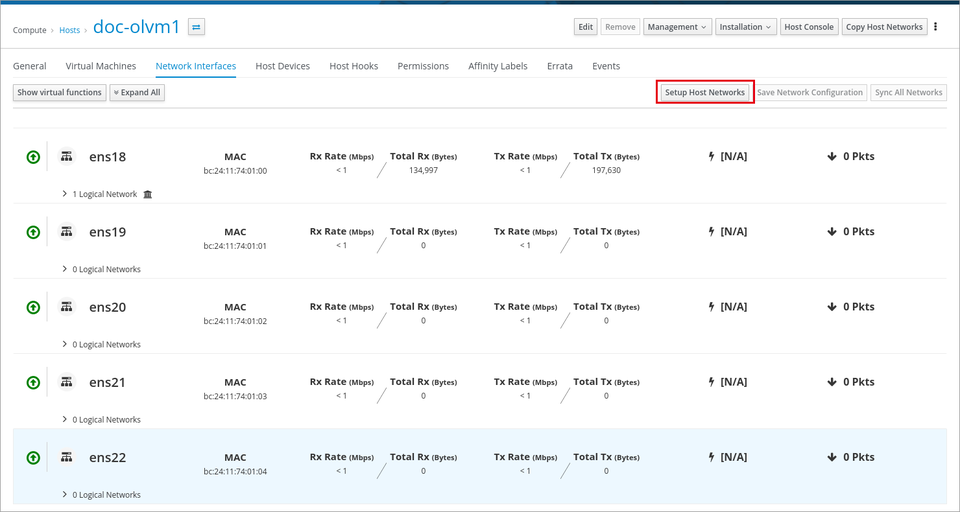
Task: Select the ens22 interface name
Action: 108,457
